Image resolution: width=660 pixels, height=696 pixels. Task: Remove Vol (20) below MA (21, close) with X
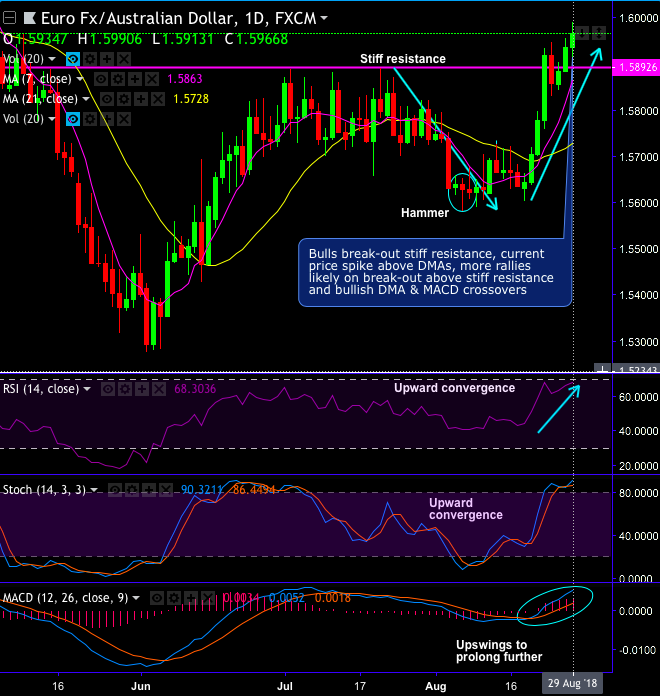[124, 119]
